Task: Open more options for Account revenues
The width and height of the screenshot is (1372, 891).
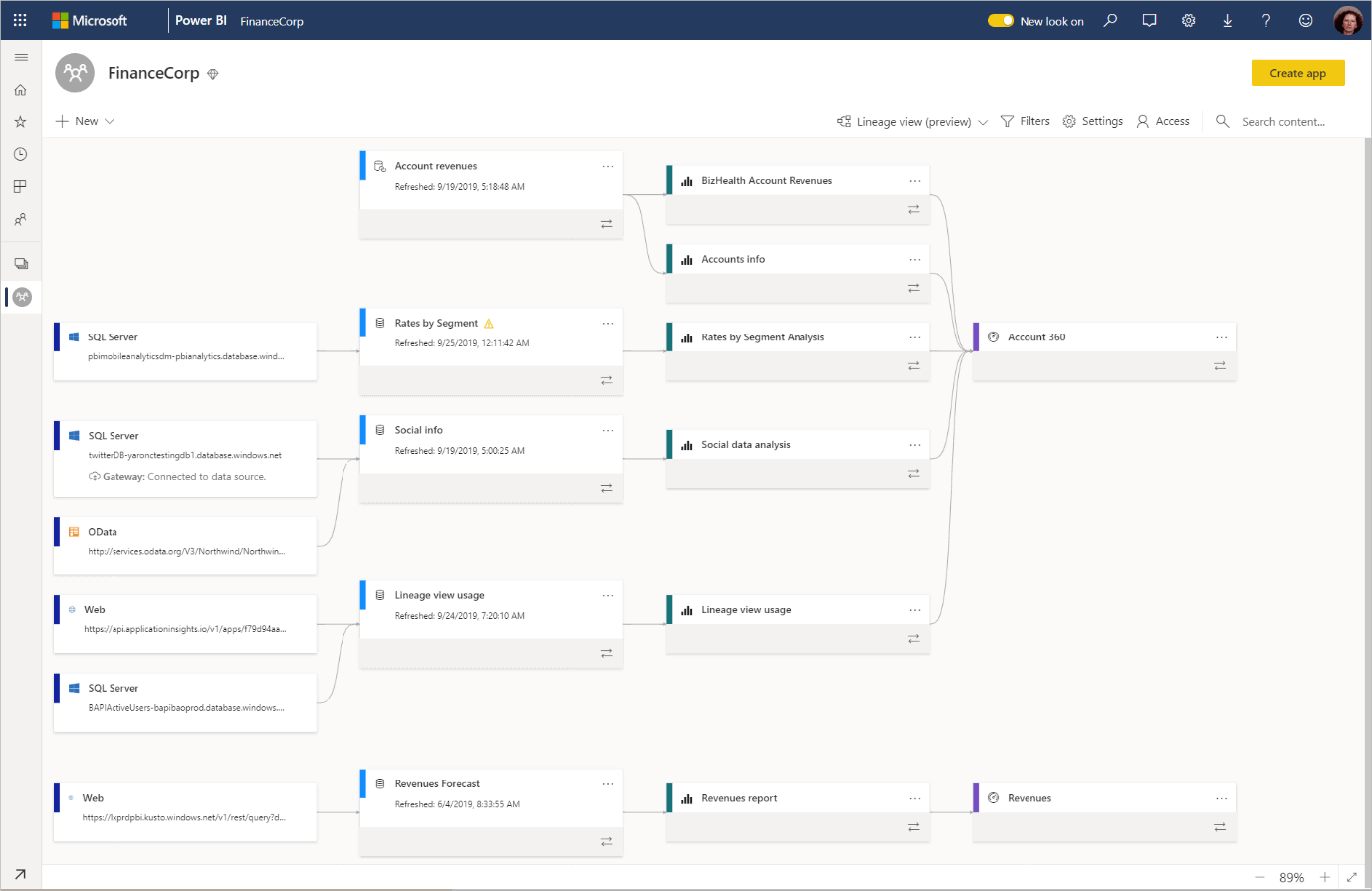Action: [608, 166]
